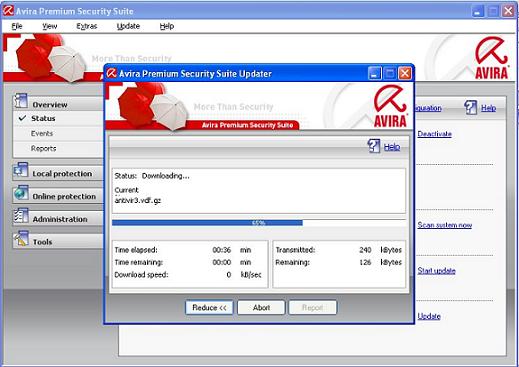Image resolution: width=519 pixels, height=367 pixels.
Task: Click the Deactivate link
Action: pyautogui.click(x=434, y=134)
